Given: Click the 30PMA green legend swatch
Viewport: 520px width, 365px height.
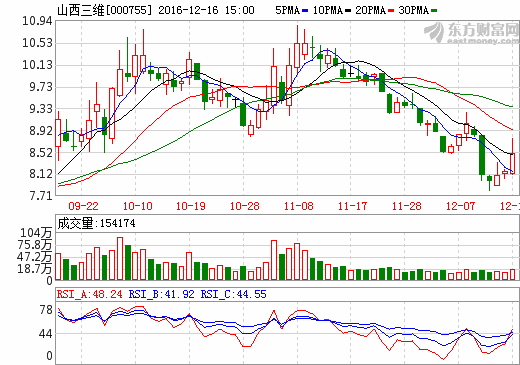Looking at the screenshot, I should tap(434, 11).
